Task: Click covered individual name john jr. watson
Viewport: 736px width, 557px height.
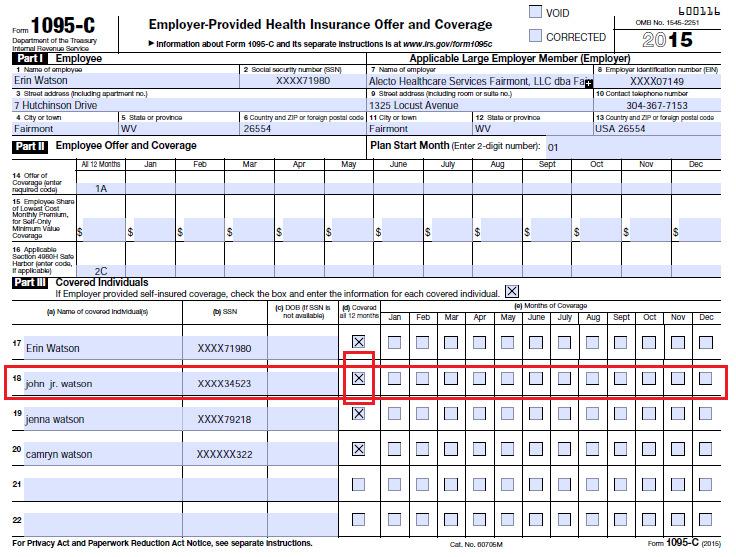Action: pyautogui.click(x=103, y=383)
